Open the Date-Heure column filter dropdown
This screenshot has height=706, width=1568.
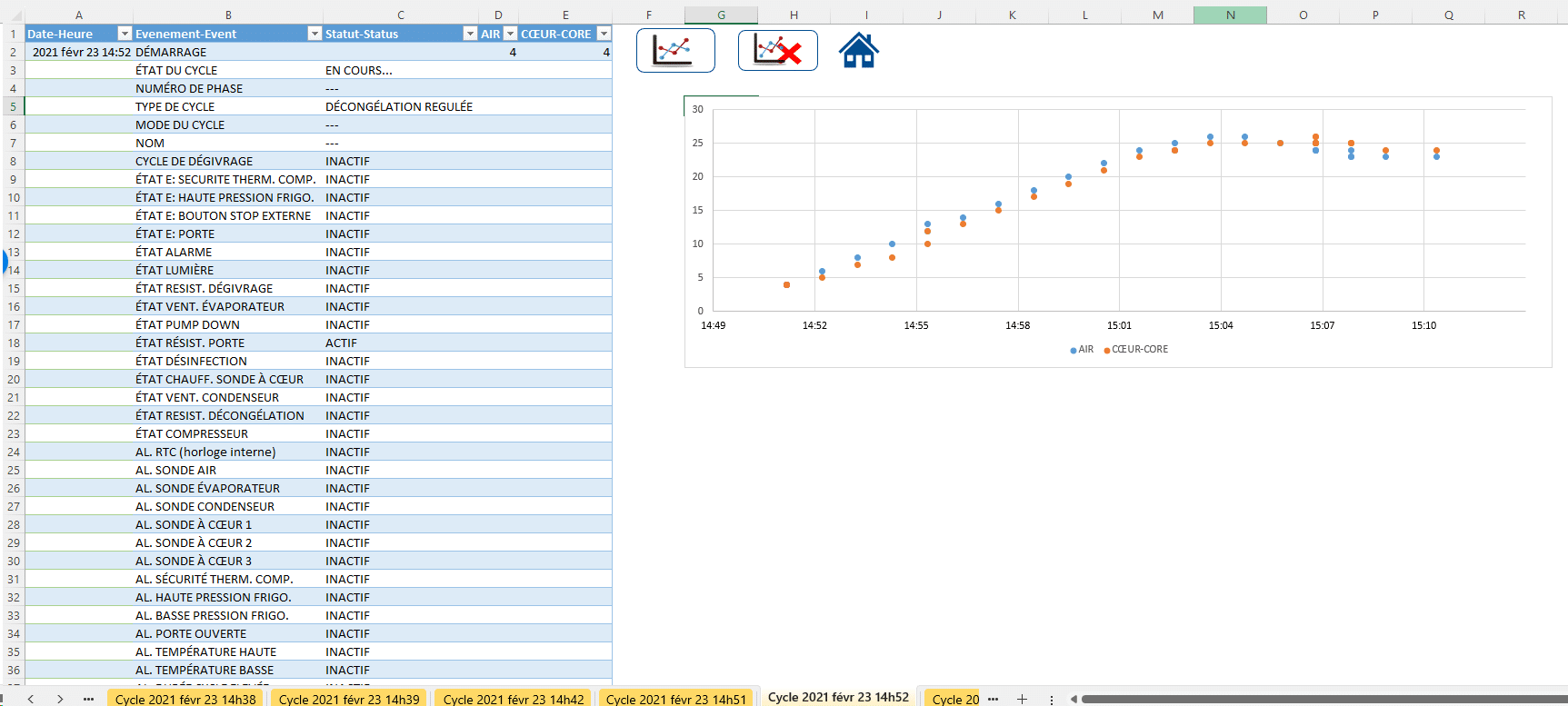tap(125, 34)
